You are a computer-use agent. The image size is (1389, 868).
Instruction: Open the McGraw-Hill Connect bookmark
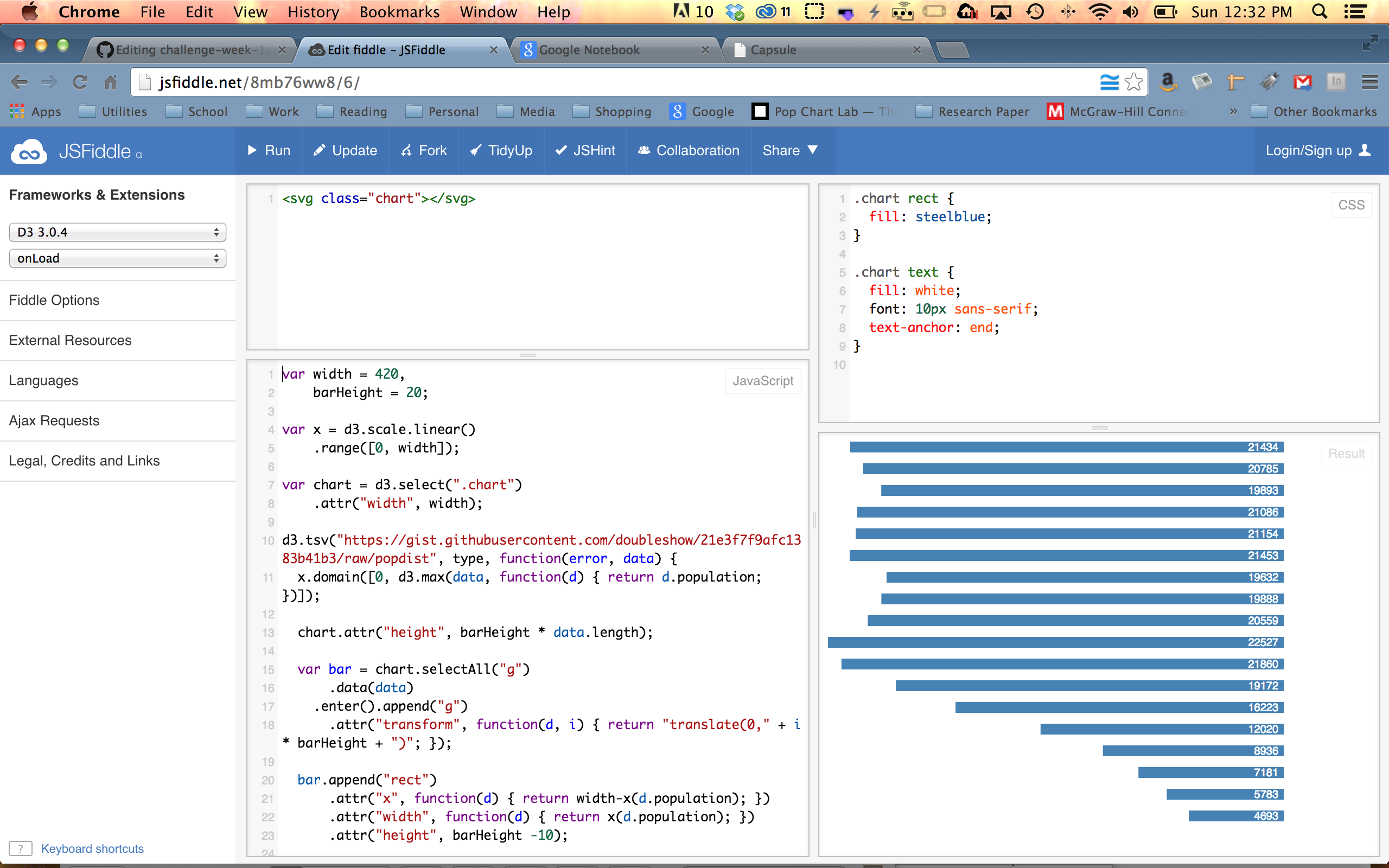1119,111
